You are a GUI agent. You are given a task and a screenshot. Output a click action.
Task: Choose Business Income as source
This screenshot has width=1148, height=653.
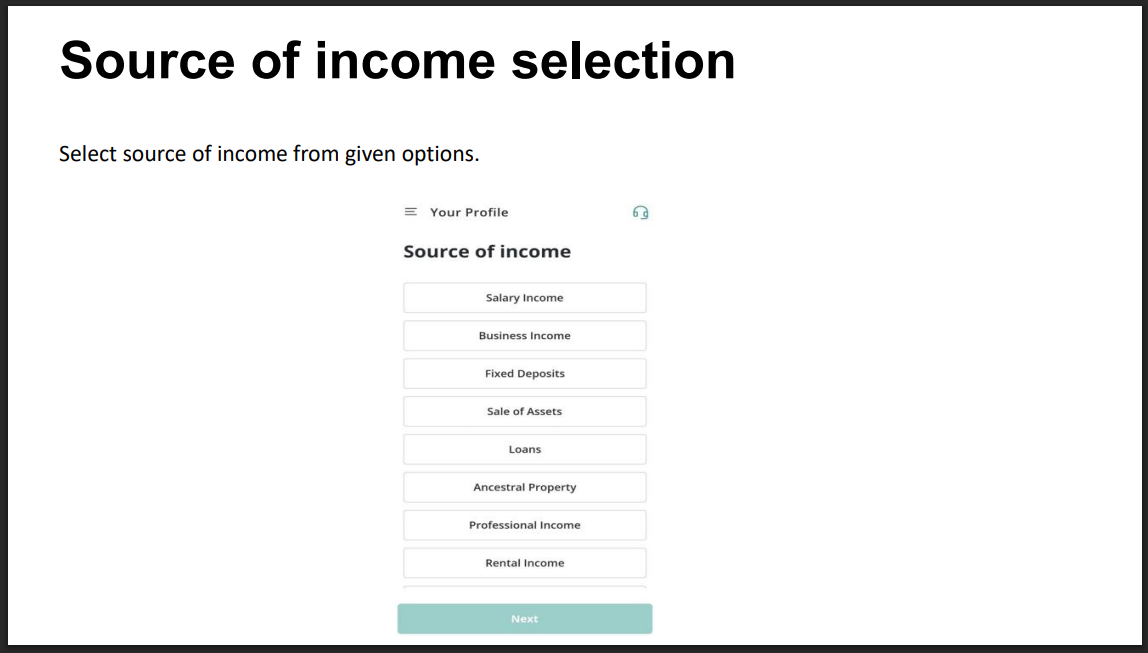525,336
